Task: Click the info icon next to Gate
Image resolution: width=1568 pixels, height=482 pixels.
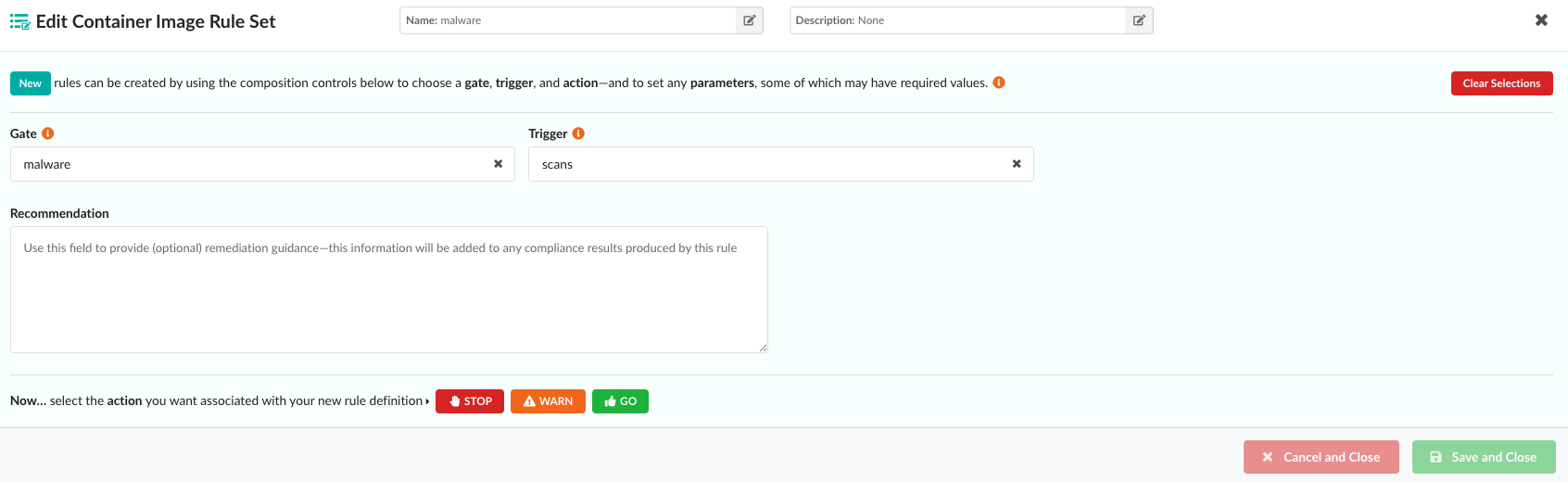Action: click(x=48, y=133)
